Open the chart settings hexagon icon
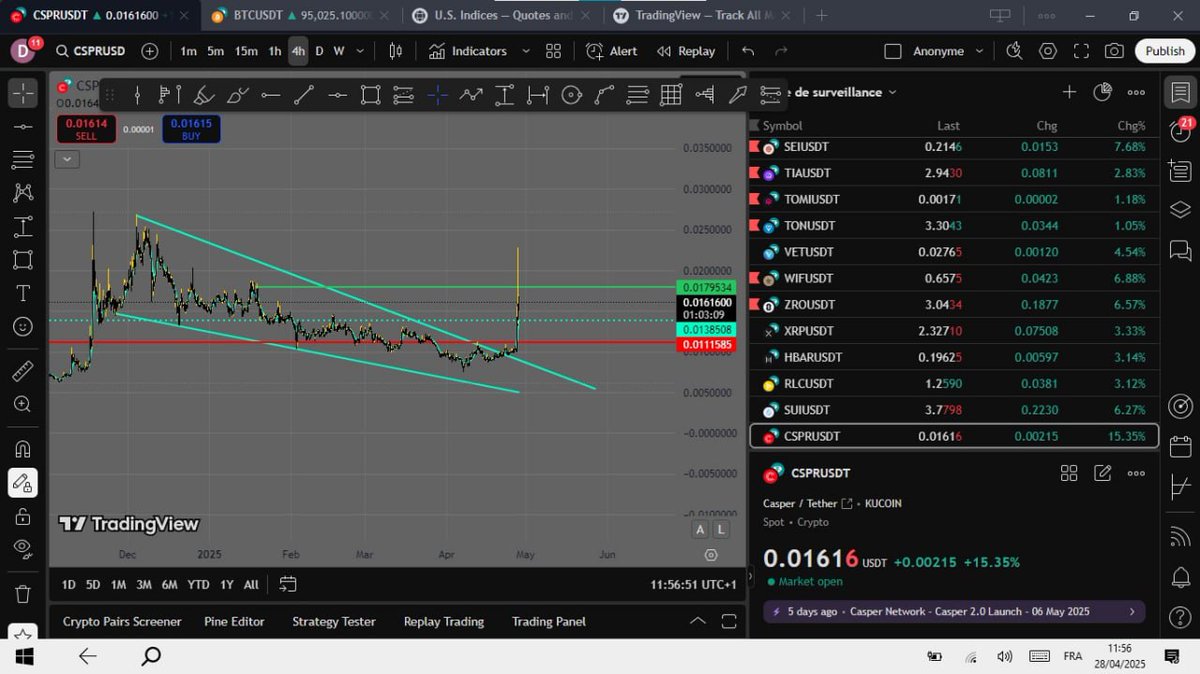Screen dimensions: 1200x674 (x=1047, y=51)
